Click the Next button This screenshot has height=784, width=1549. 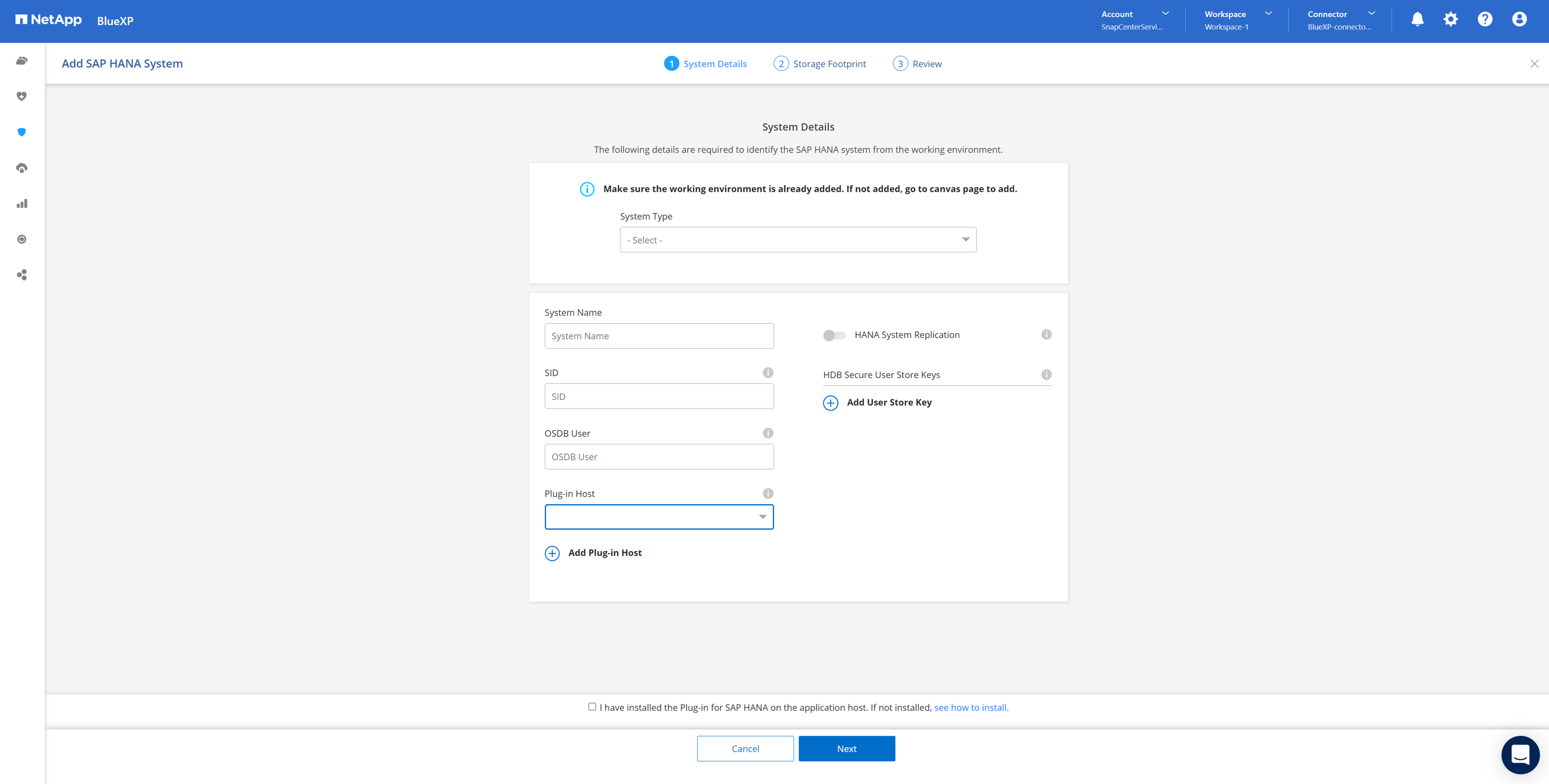pyautogui.click(x=847, y=749)
